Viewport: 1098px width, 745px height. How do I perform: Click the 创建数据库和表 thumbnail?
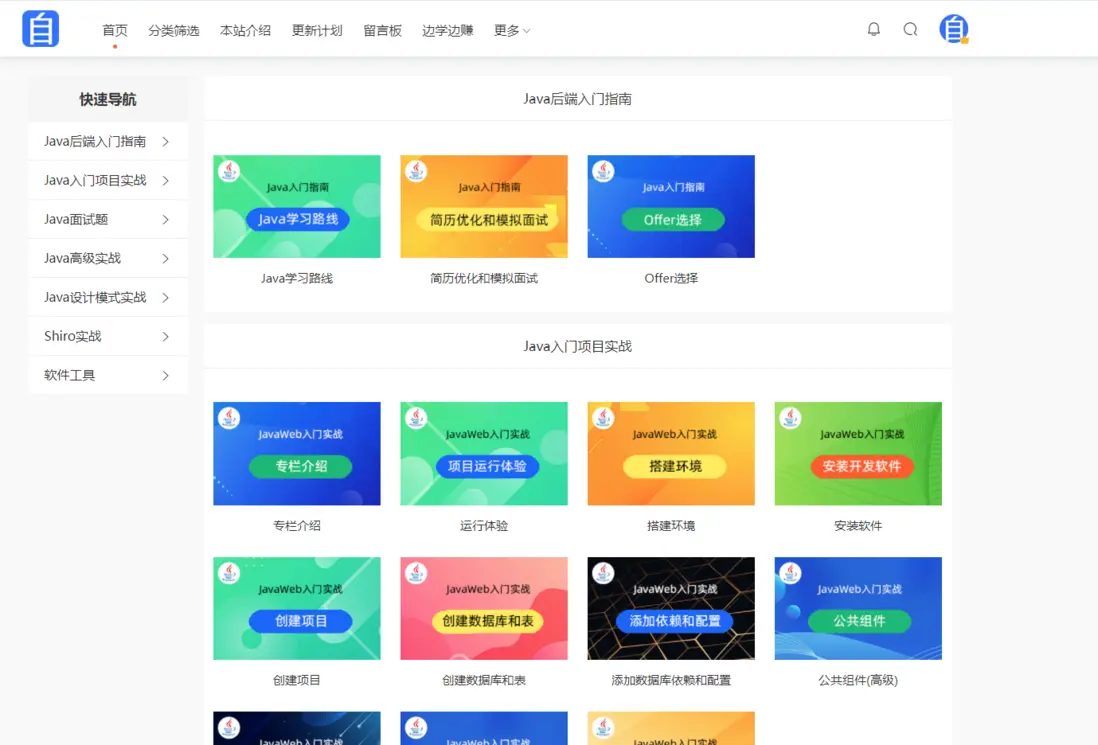click(x=484, y=608)
